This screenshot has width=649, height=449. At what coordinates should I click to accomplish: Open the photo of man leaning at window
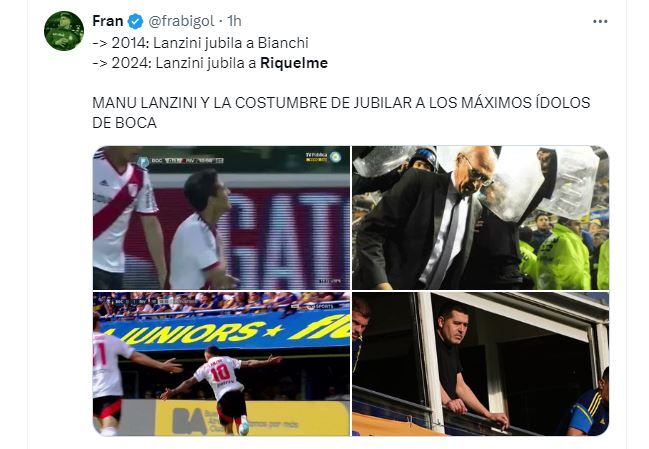coord(481,364)
